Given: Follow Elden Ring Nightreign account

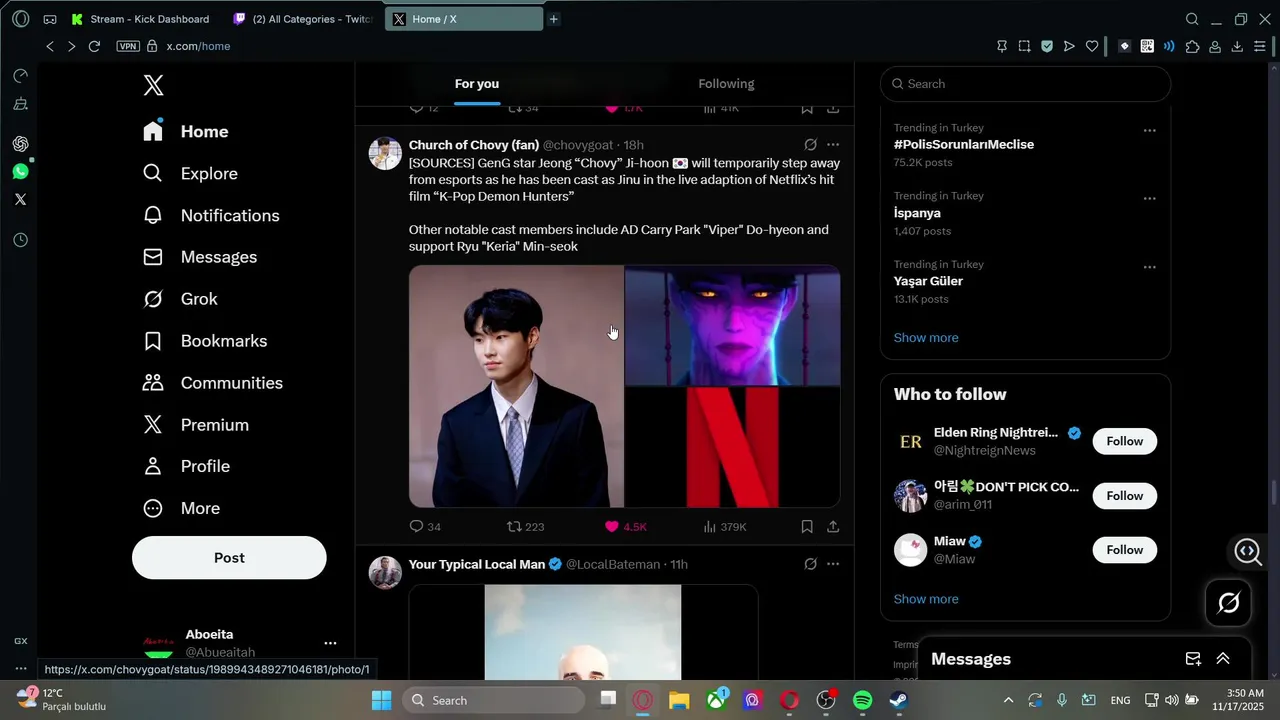Looking at the screenshot, I should tap(1124, 442).
